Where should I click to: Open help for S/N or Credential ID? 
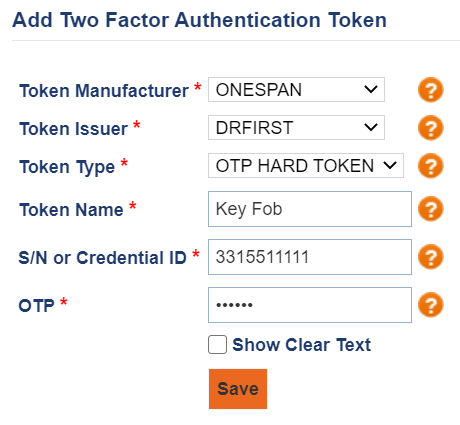click(x=430, y=257)
